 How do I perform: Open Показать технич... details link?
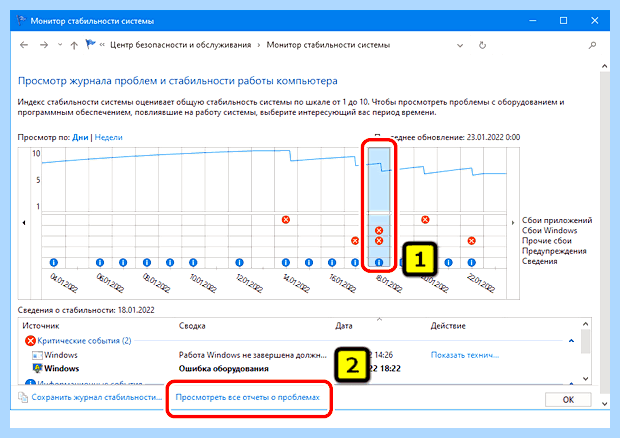pyautogui.click(x=465, y=355)
